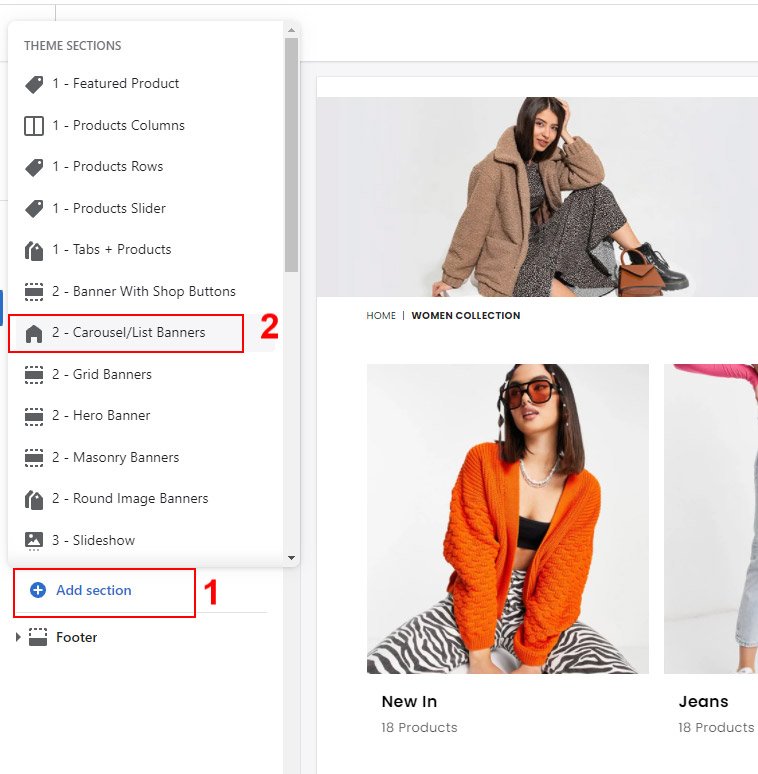
Task: Click the icon beside Carousel/List Banners
Action: pyautogui.click(x=34, y=333)
